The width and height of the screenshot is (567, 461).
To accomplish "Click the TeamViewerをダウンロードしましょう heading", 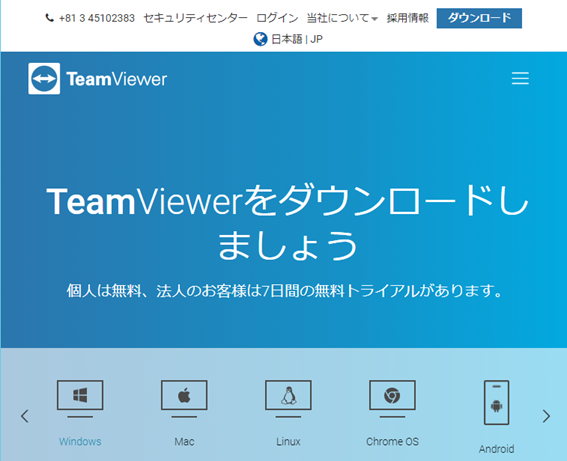I will (x=288, y=223).
